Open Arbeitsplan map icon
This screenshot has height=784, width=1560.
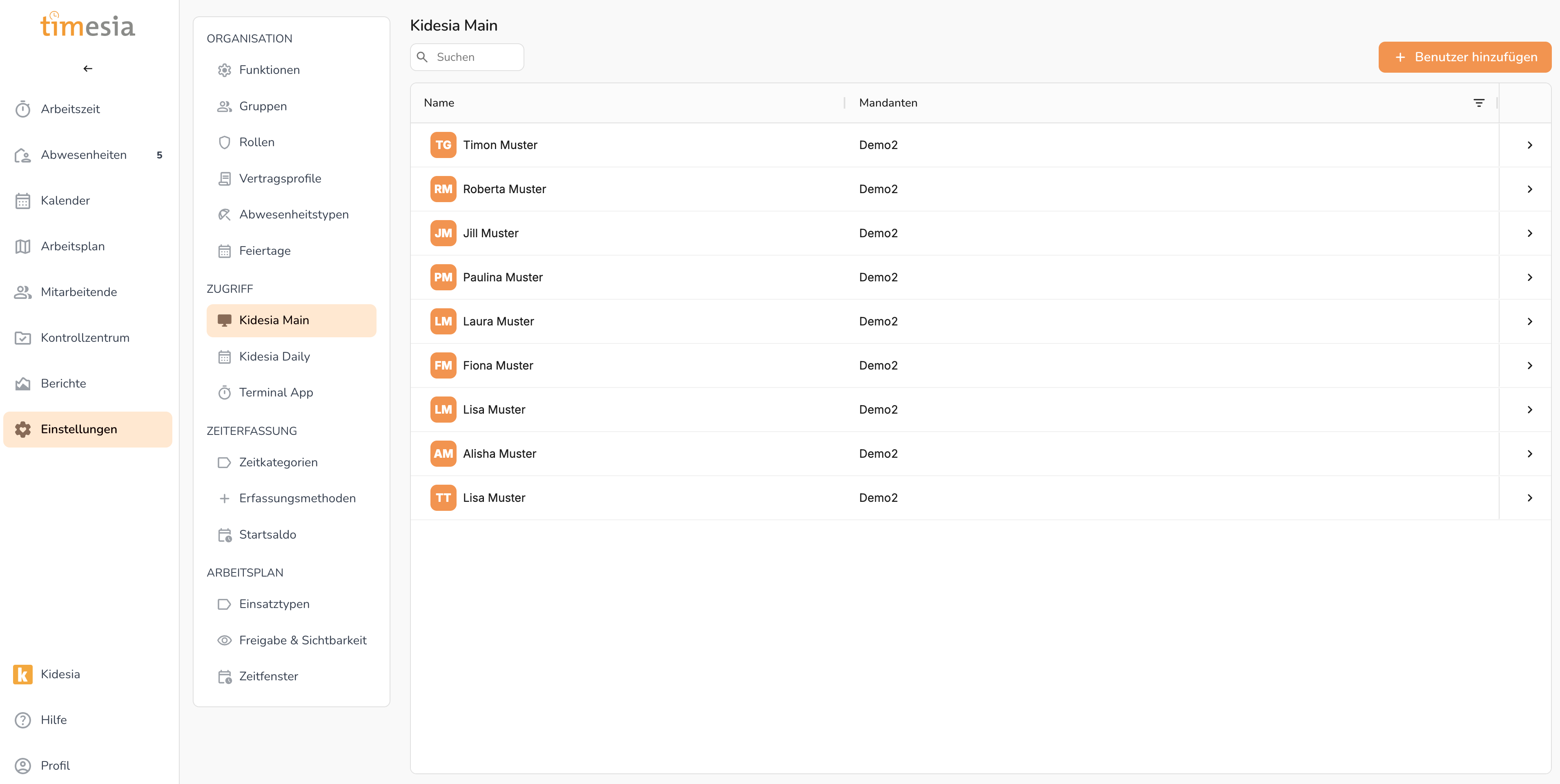point(22,246)
